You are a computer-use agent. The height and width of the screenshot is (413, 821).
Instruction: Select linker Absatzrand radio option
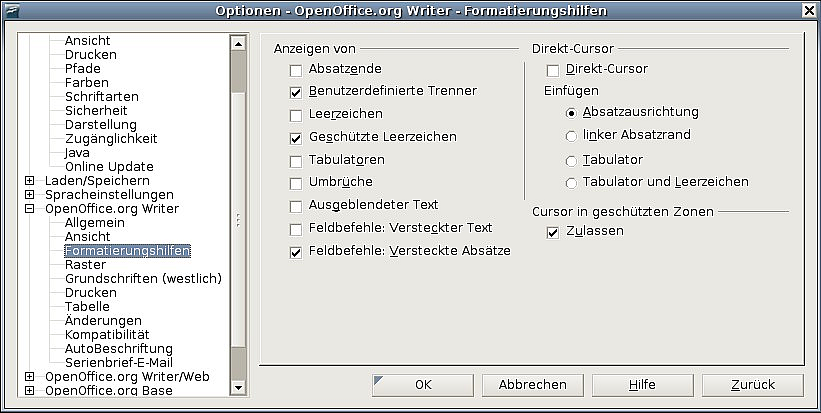tap(572, 135)
